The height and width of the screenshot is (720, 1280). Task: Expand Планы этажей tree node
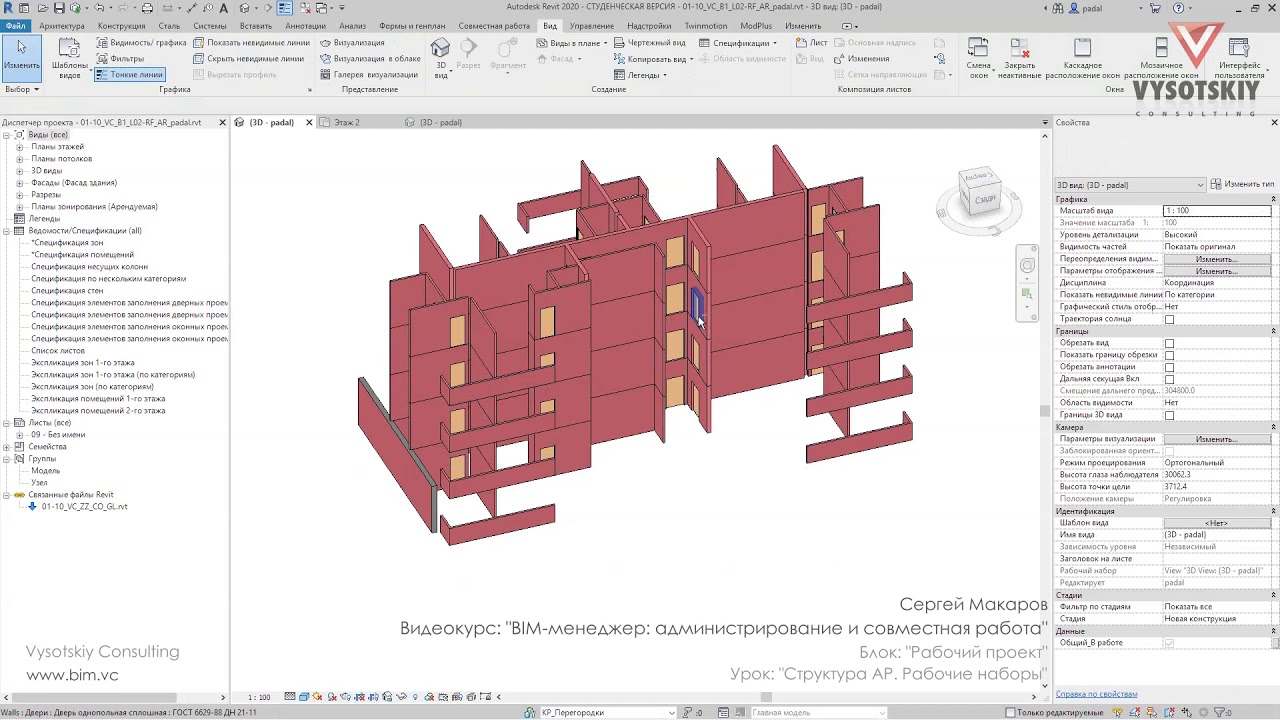[x=19, y=147]
